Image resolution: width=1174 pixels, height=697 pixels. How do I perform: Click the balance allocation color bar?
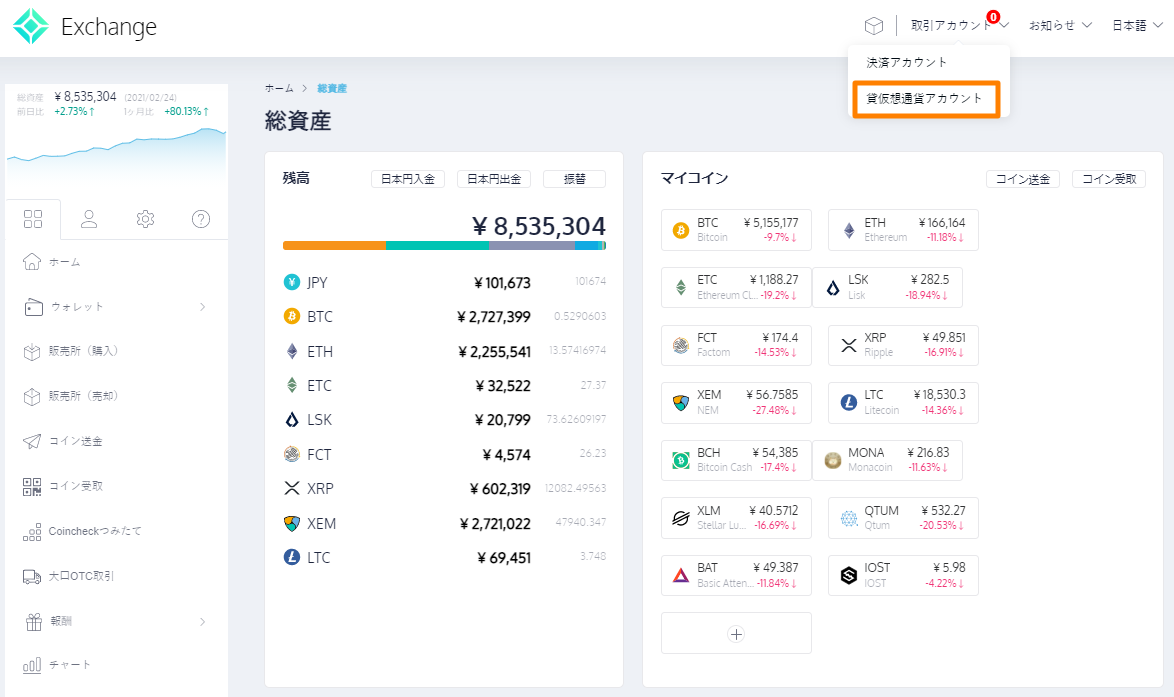click(444, 246)
